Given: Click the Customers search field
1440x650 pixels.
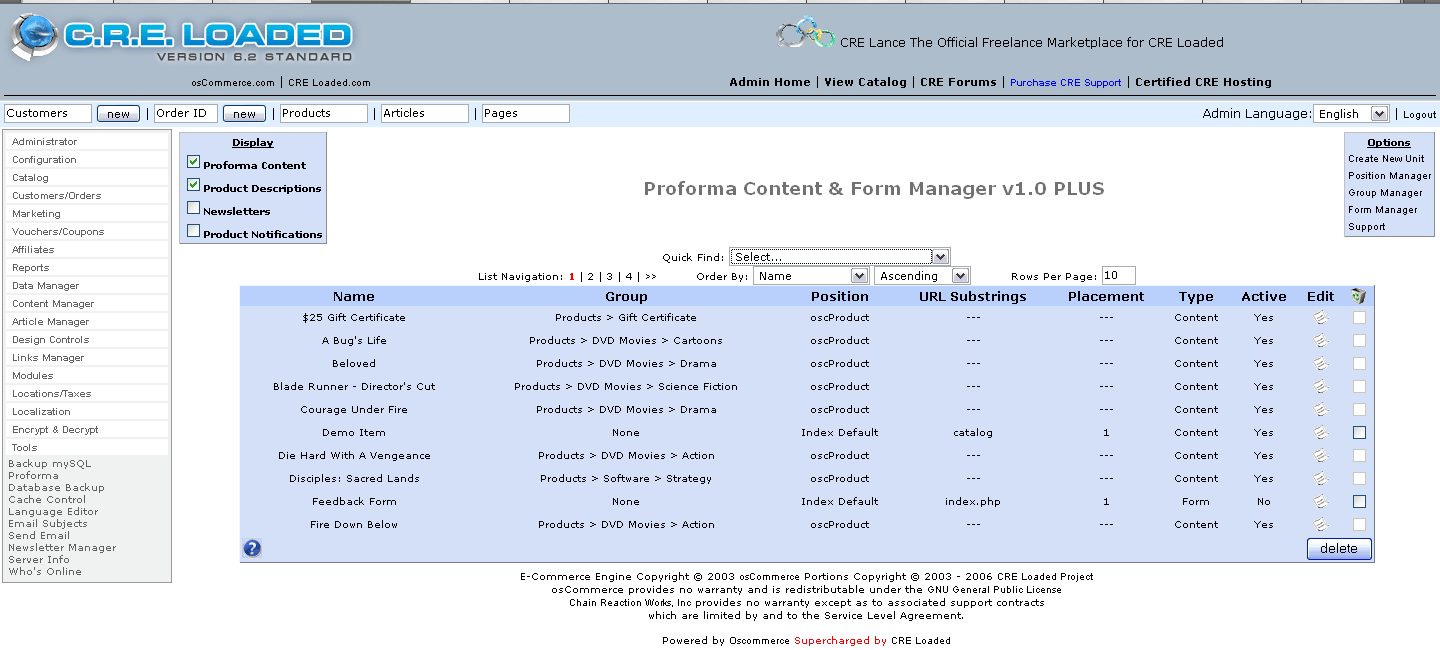Looking at the screenshot, I should 48,114.
